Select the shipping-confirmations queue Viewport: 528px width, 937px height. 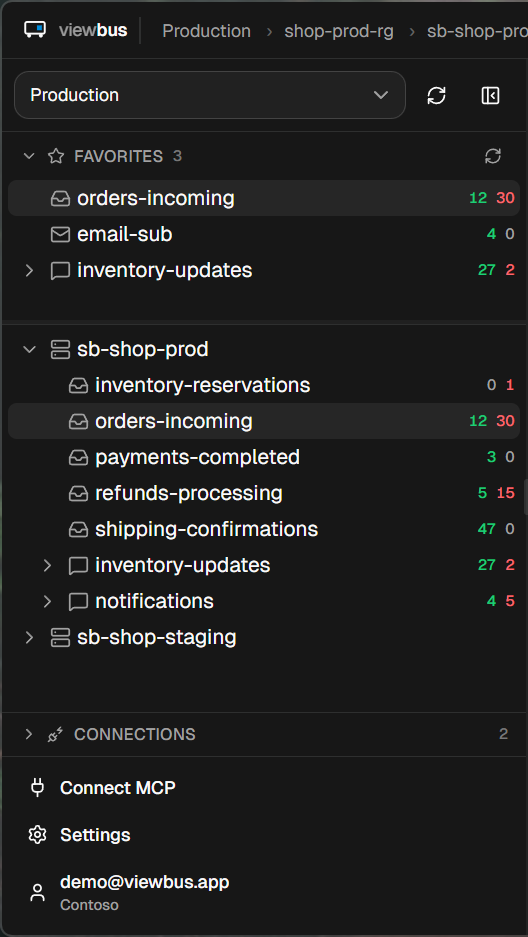(x=264, y=529)
